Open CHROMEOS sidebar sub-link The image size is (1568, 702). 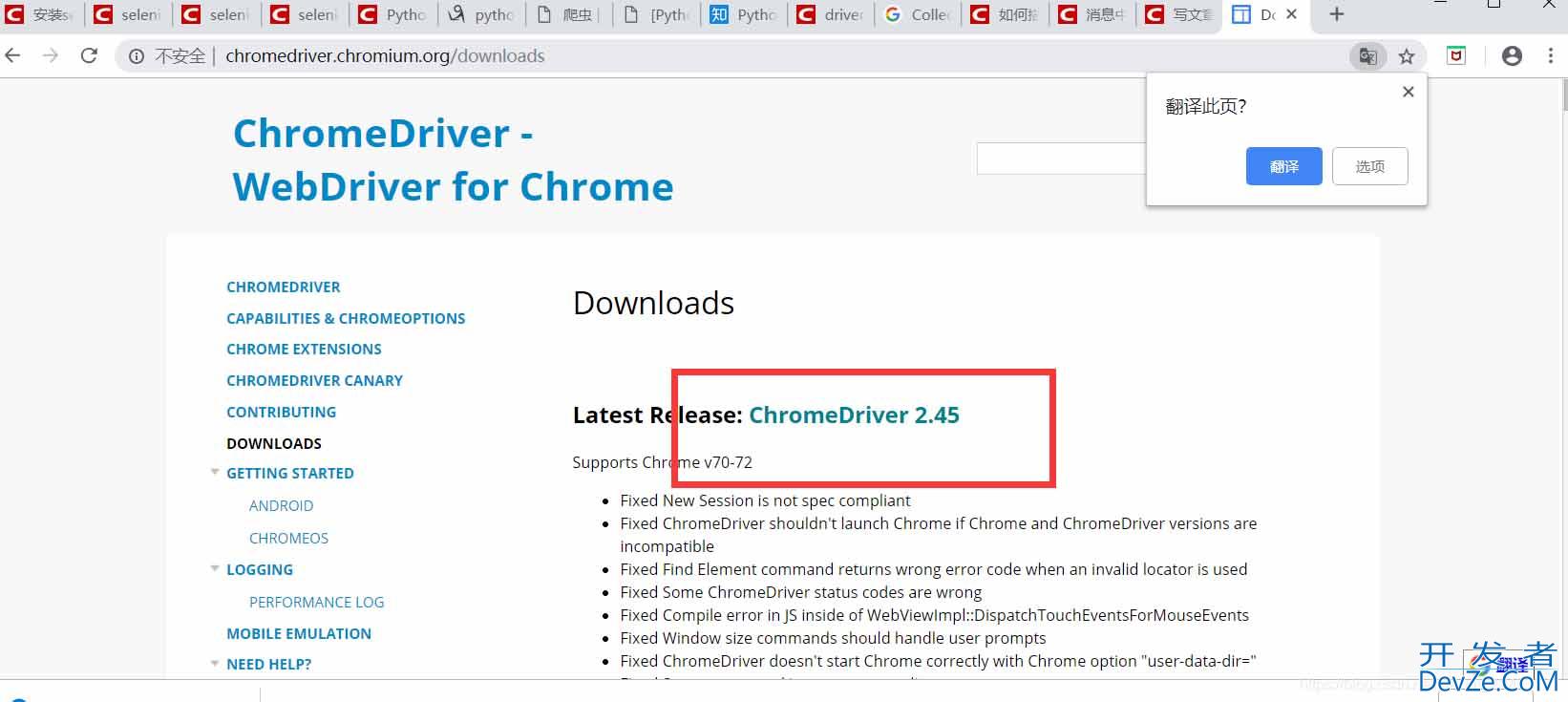(288, 538)
